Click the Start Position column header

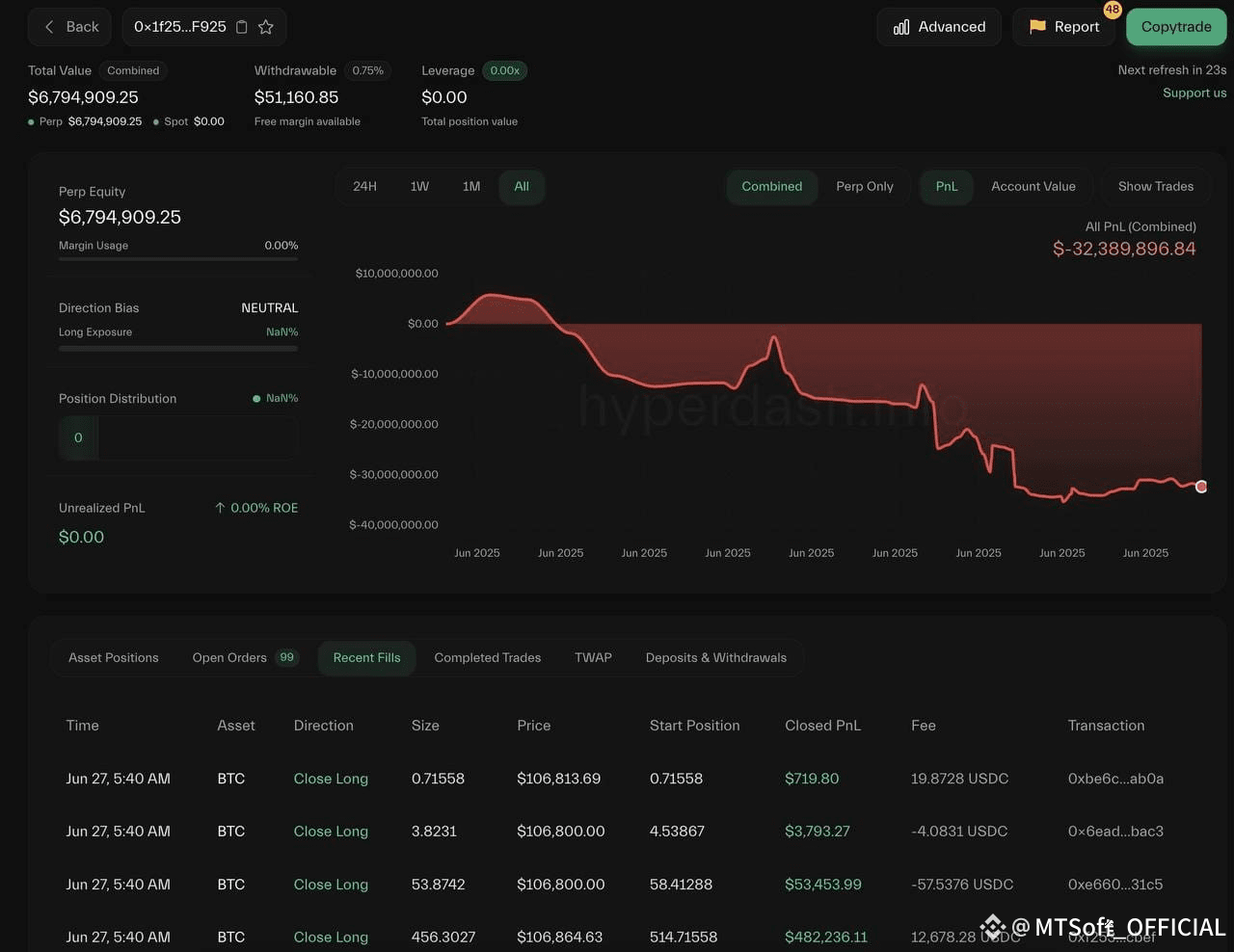[x=694, y=726]
